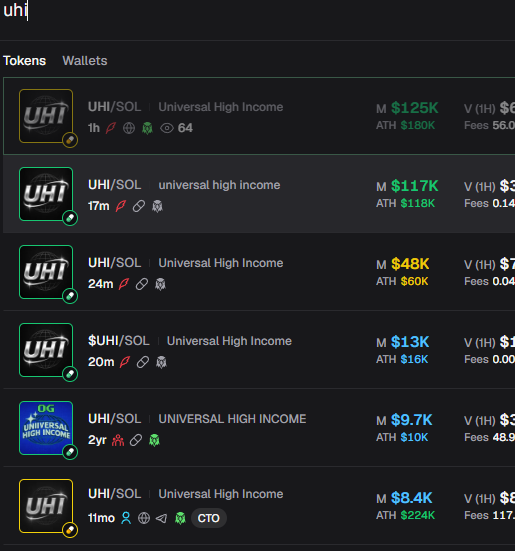
Task: Click the ATH $118K value
Action: coord(418,203)
